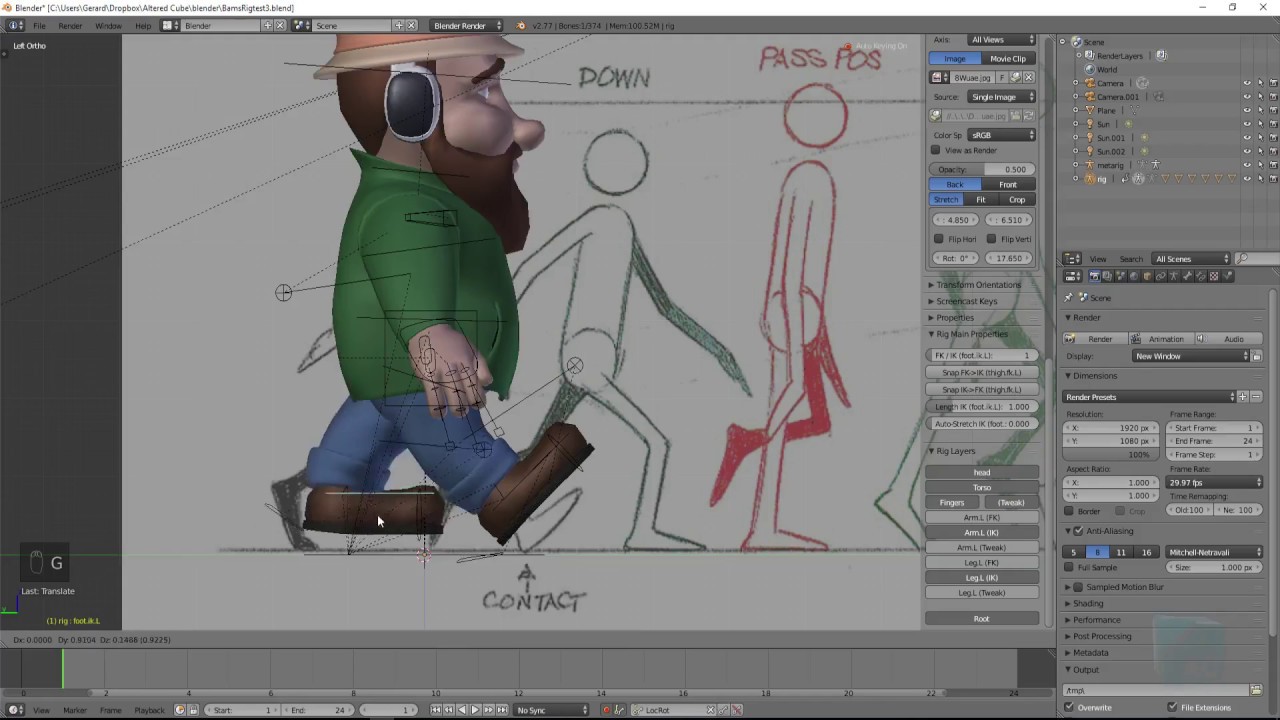The height and width of the screenshot is (720, 1280).
Task: Open the Bone properties tab icon
Action: coord(1187,276)
